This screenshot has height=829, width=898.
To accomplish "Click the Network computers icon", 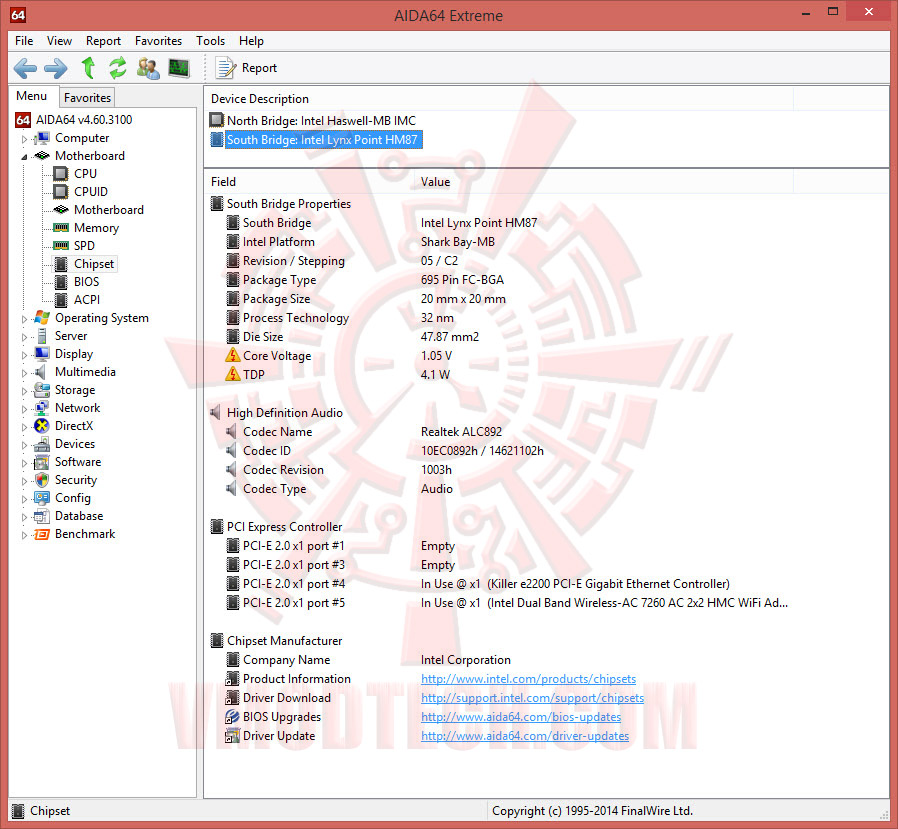I will tap(42, 408).
